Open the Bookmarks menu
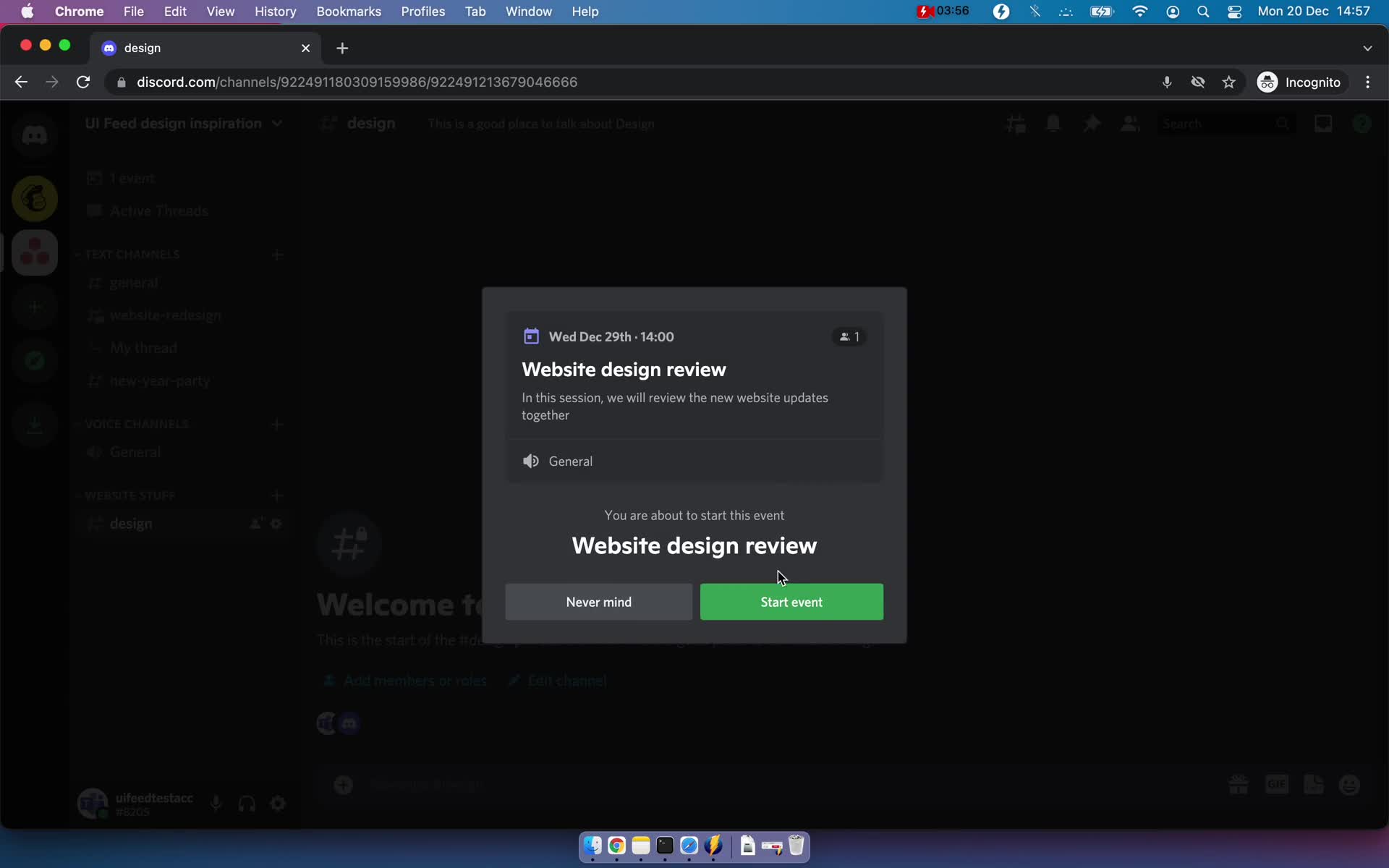Image resolution: width=1389 pixels, height=868 pixels. tap(349, 12)
